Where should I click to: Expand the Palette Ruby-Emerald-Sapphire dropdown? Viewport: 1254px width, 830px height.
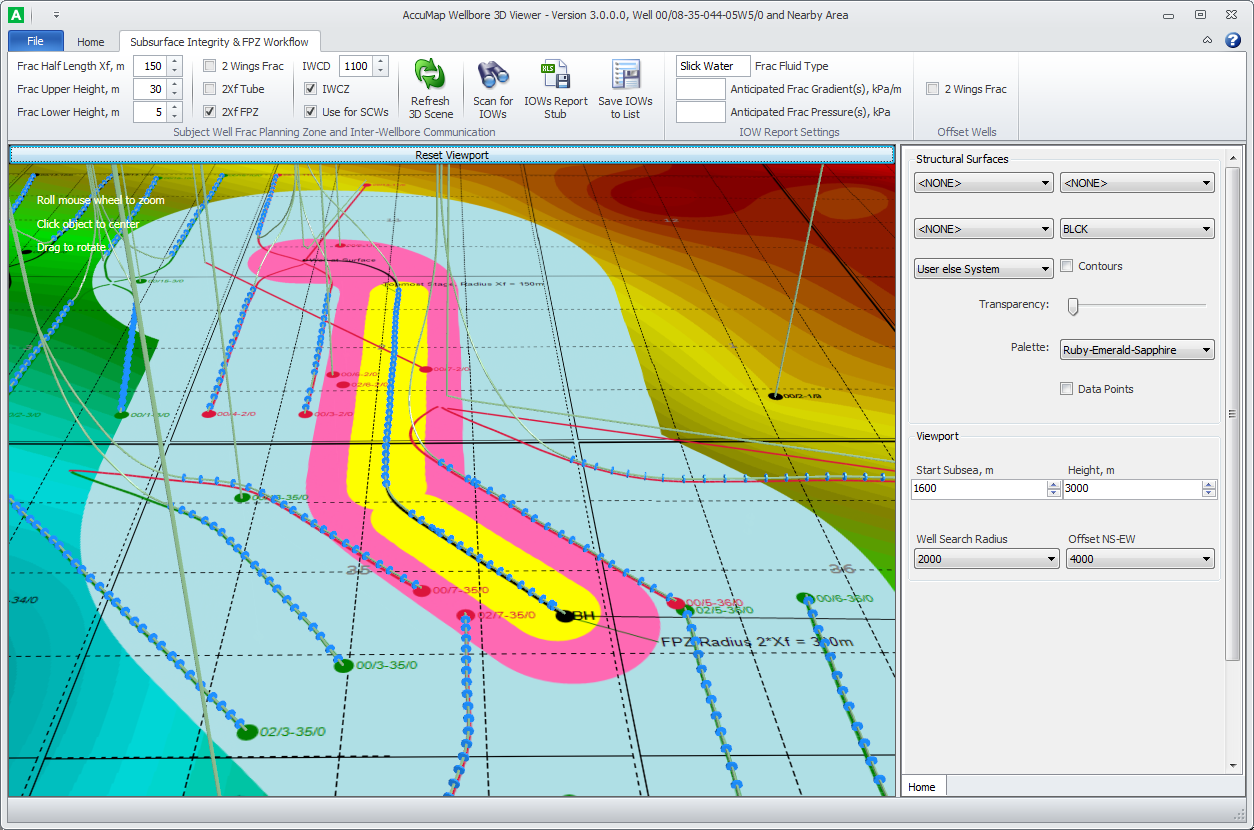click(1137, 350)
